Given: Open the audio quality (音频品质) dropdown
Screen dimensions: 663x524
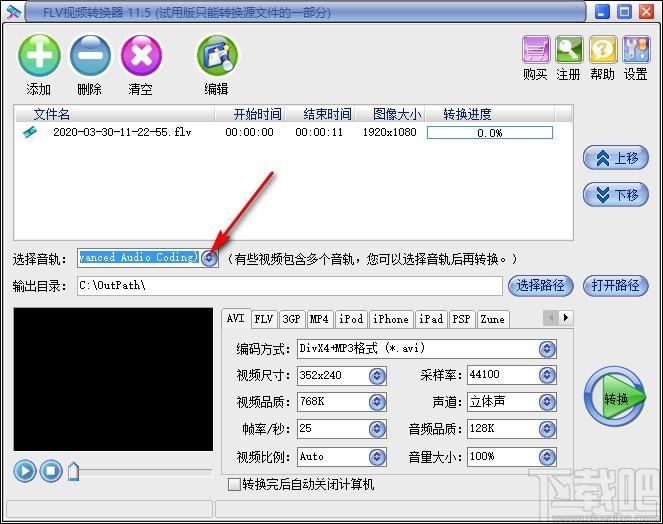Looking at the screenshot, I should coord(547,429).
